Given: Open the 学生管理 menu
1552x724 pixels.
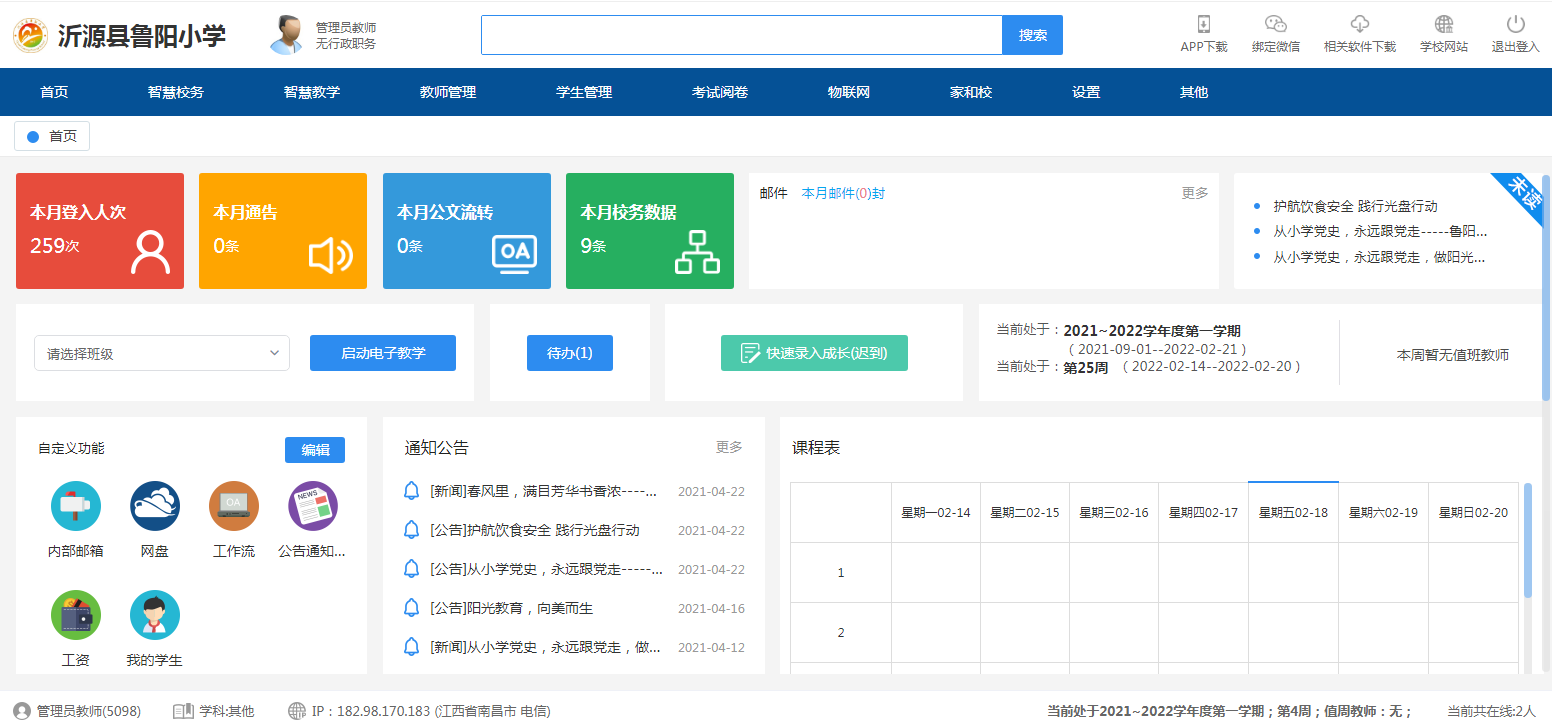Looking at the screenshot, I should 584,92.
